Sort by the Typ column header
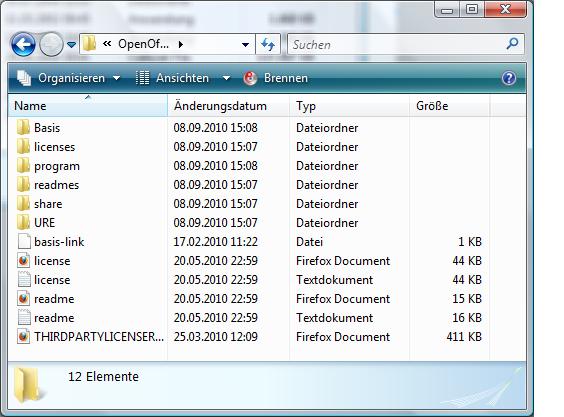The image size is (564, 417). (x=349, y=106)
